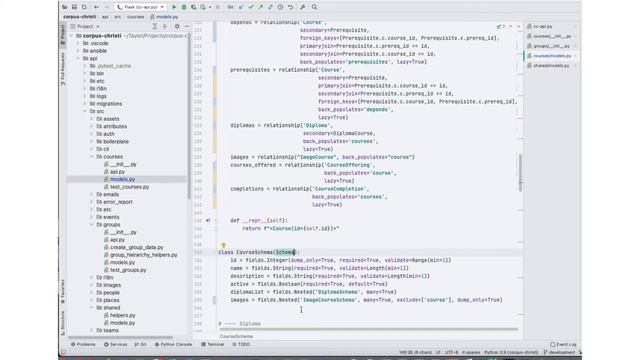Switch to the shared/models.py editor tab

tap(548, 66)
